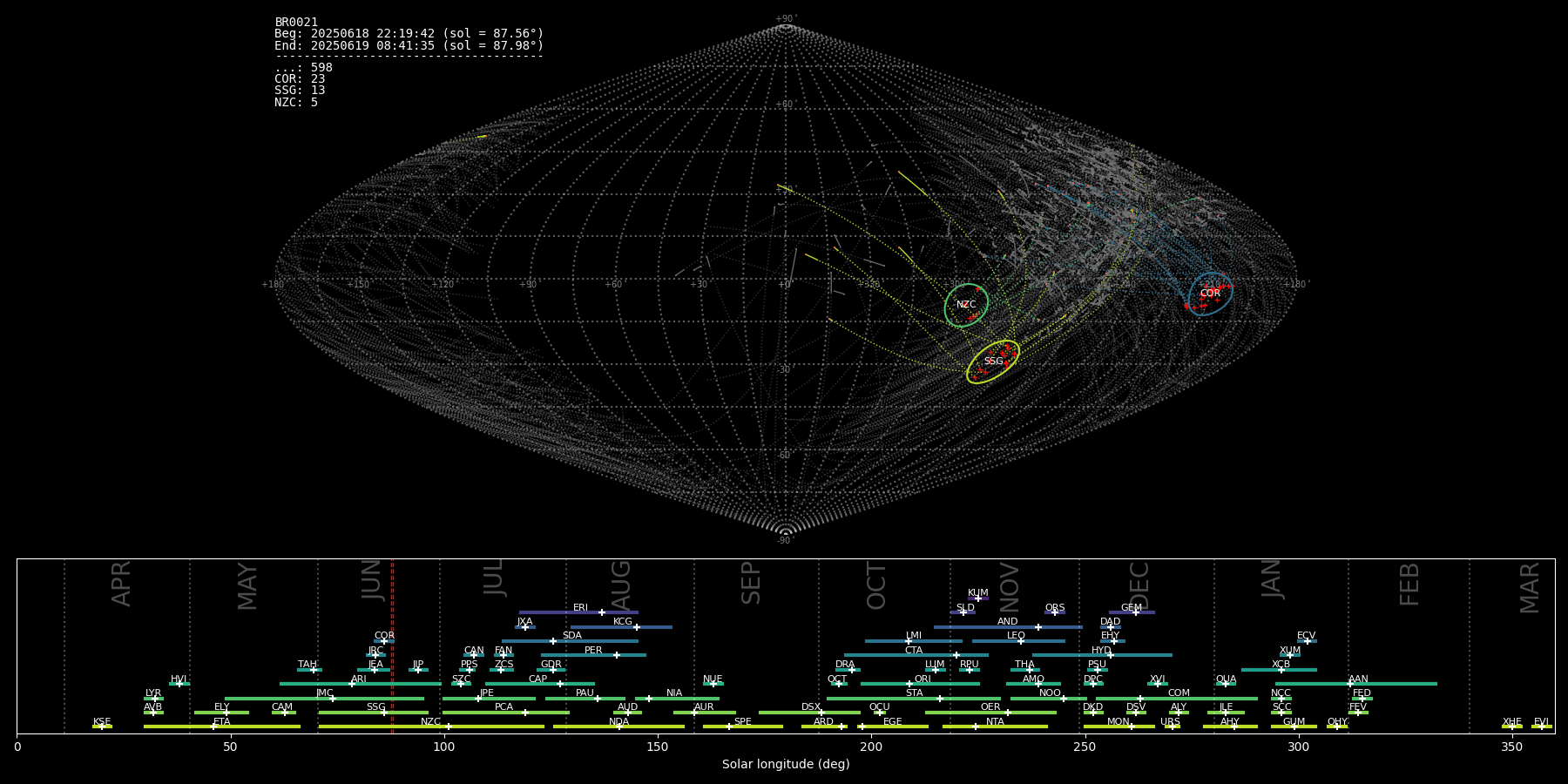Click the URS shower label in timeline

pos(1170,722)
